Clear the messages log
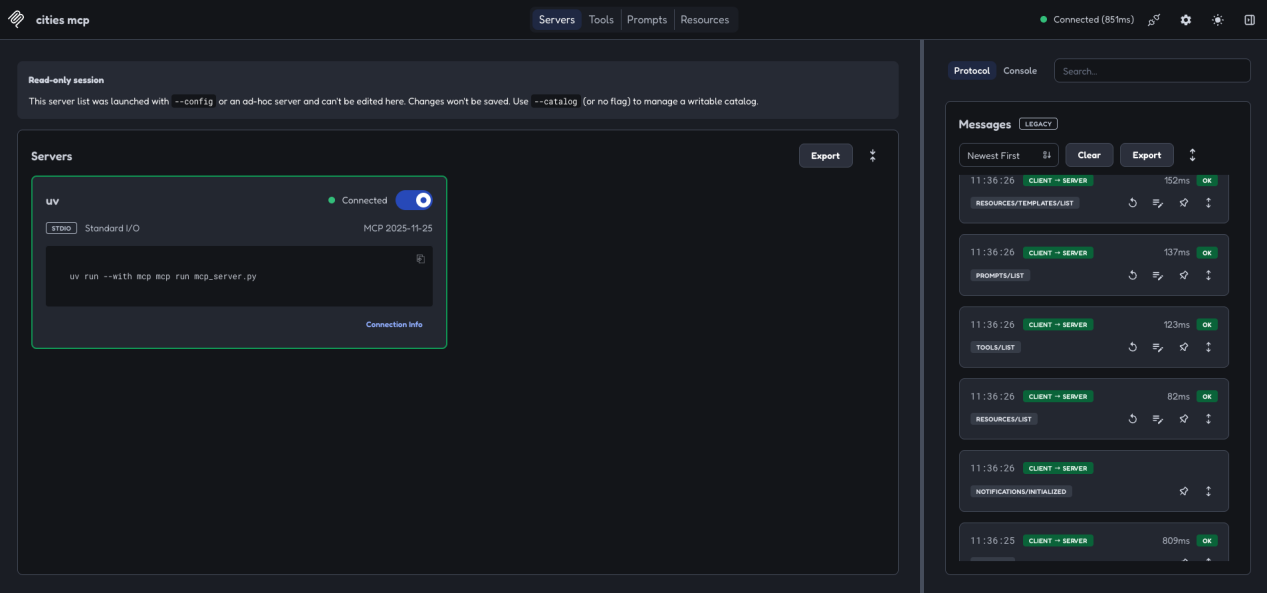The image size is (1267, 593). click(1089, 155)
